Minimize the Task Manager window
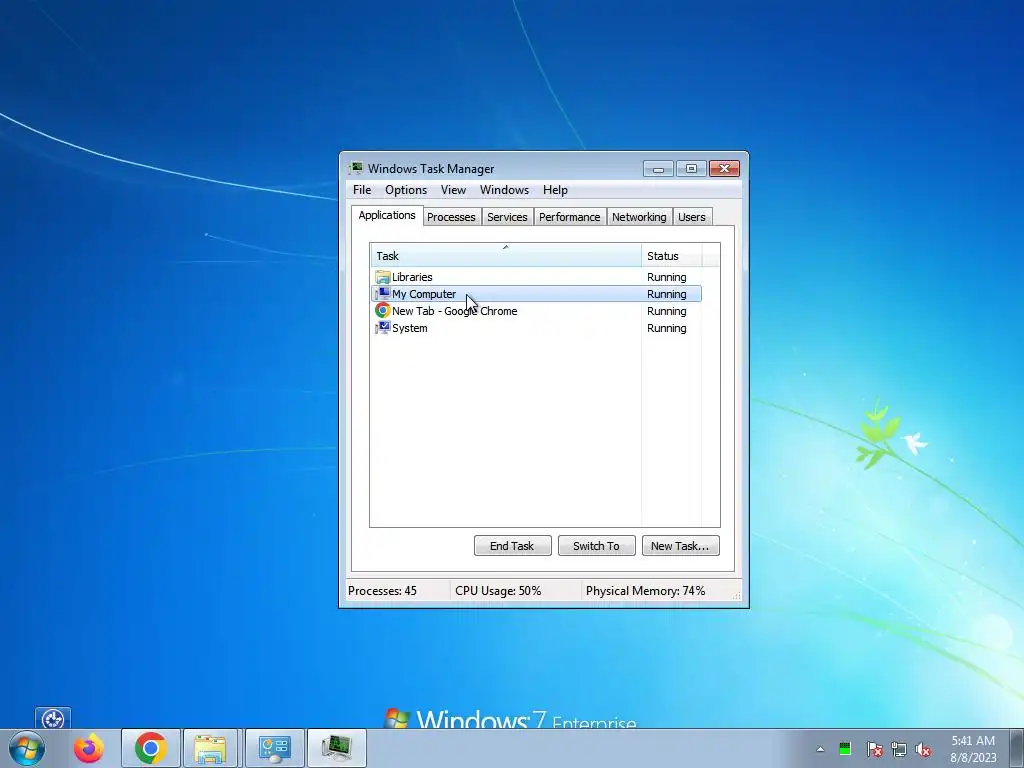The width and height of the screenshot is (1024, 768). click(x=658, y=169)
